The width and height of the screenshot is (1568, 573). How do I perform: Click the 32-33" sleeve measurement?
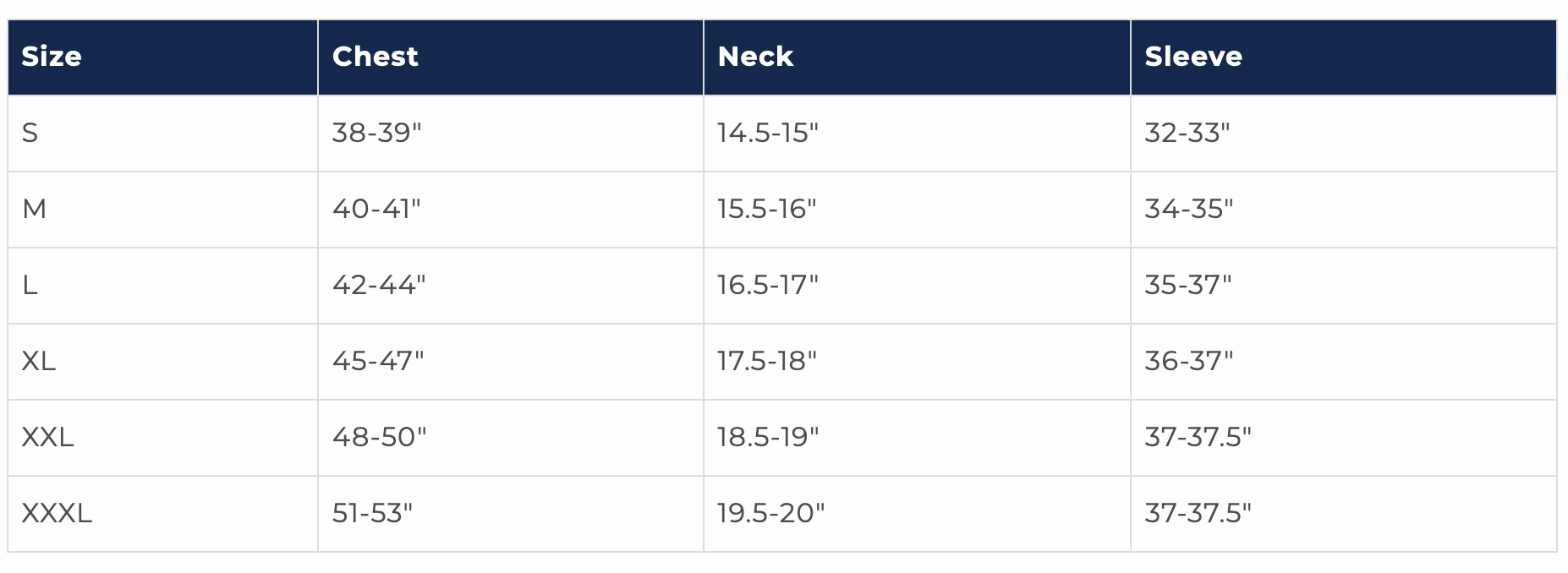pos(1187,133)
